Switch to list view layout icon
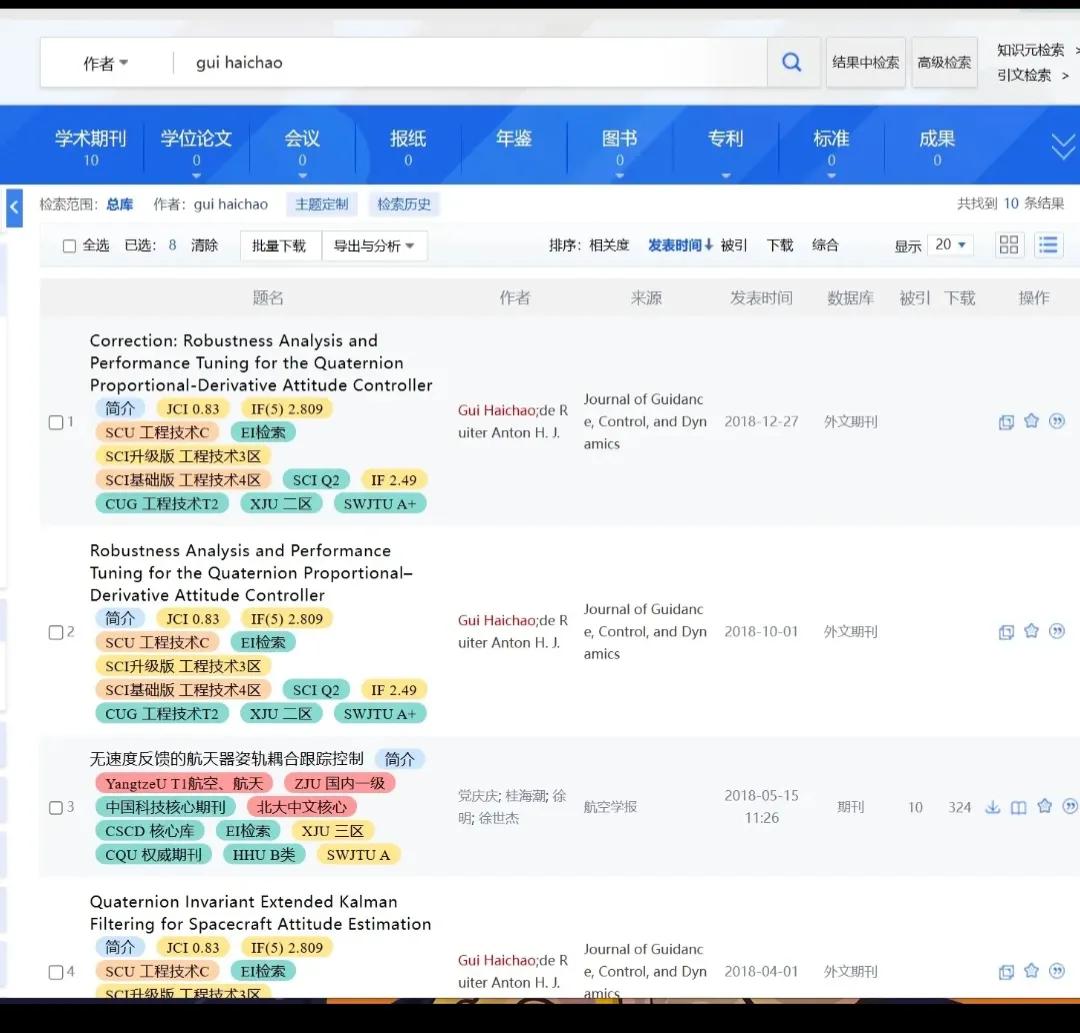 tap(1047, 245)
